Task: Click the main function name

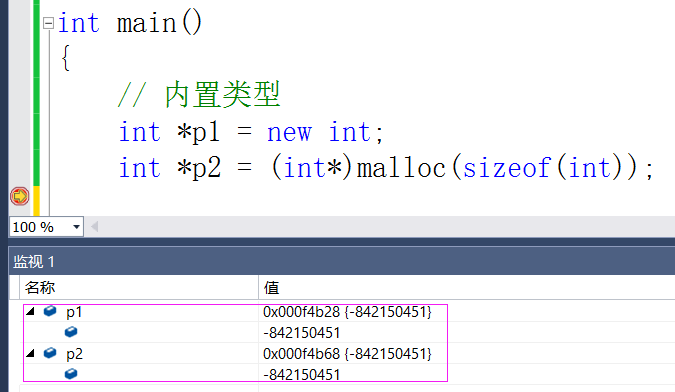Action: click(147, 23)
